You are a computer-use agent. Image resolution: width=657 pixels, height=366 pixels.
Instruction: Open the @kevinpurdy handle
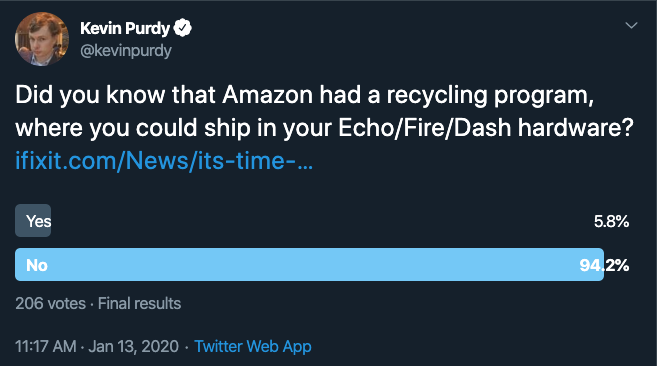tap(126, 51)
